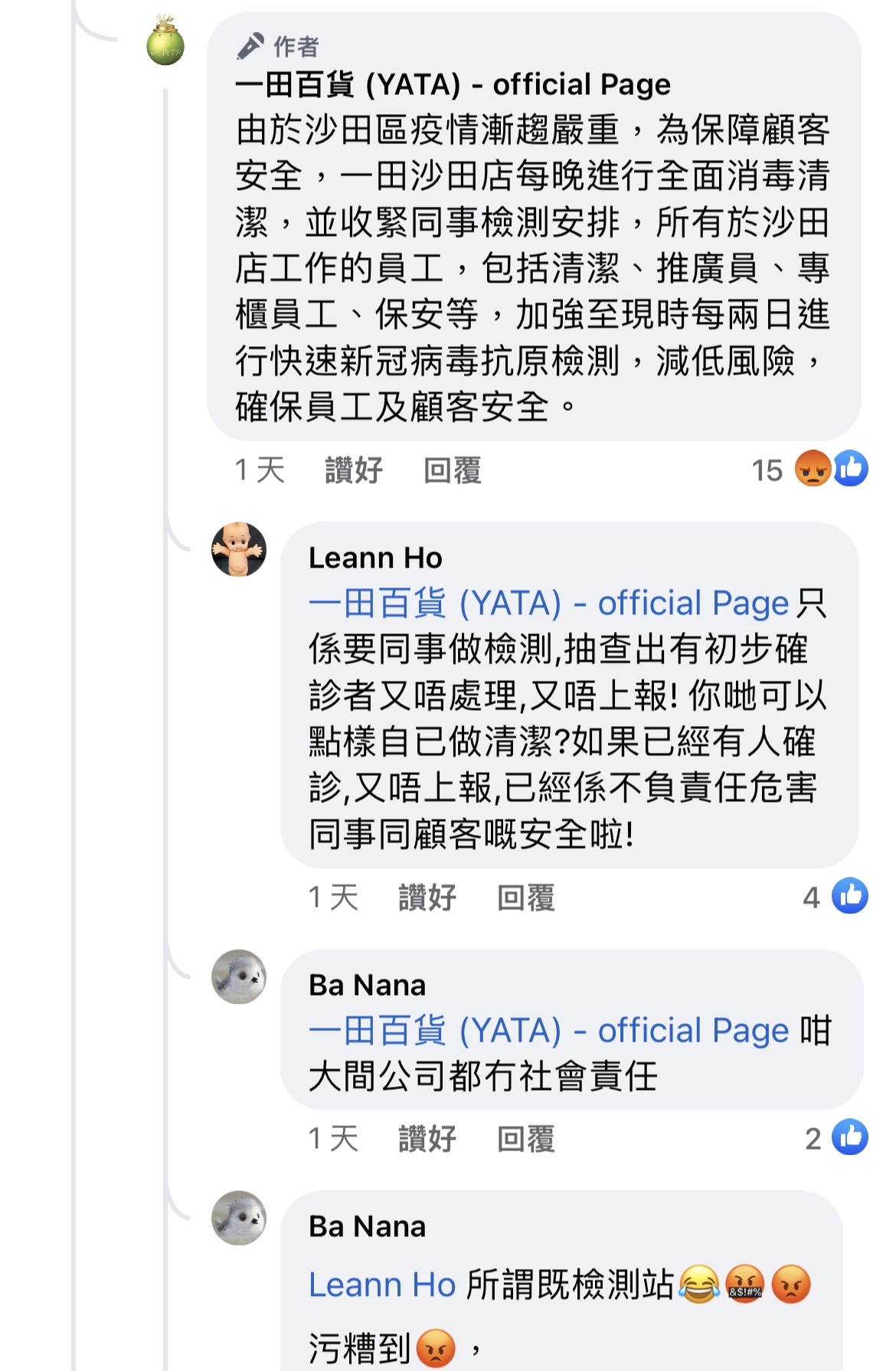
Task: Open first Ba Nana comment avatar
Action: (x=239, y=977)
